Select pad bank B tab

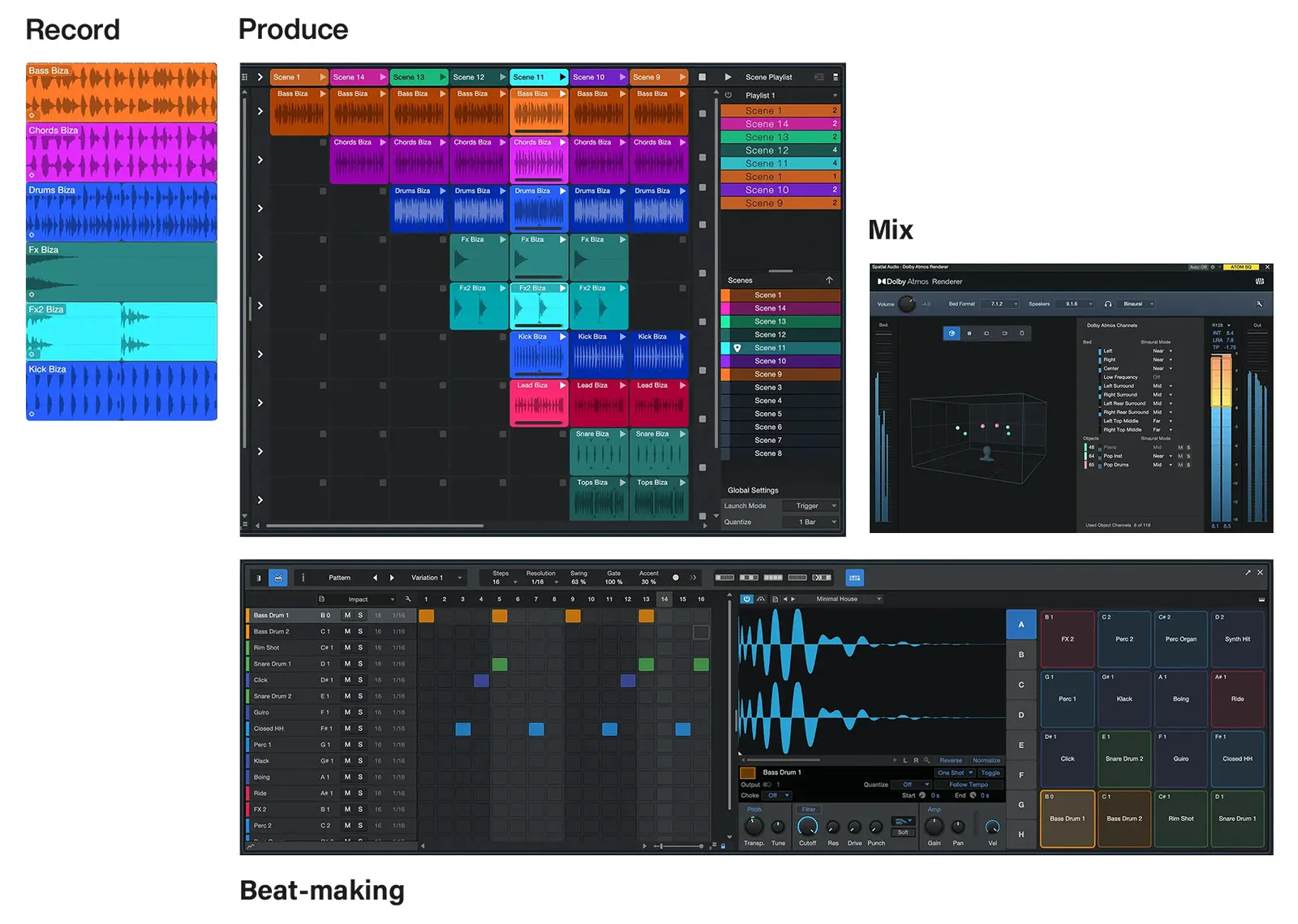[1021, 655]
